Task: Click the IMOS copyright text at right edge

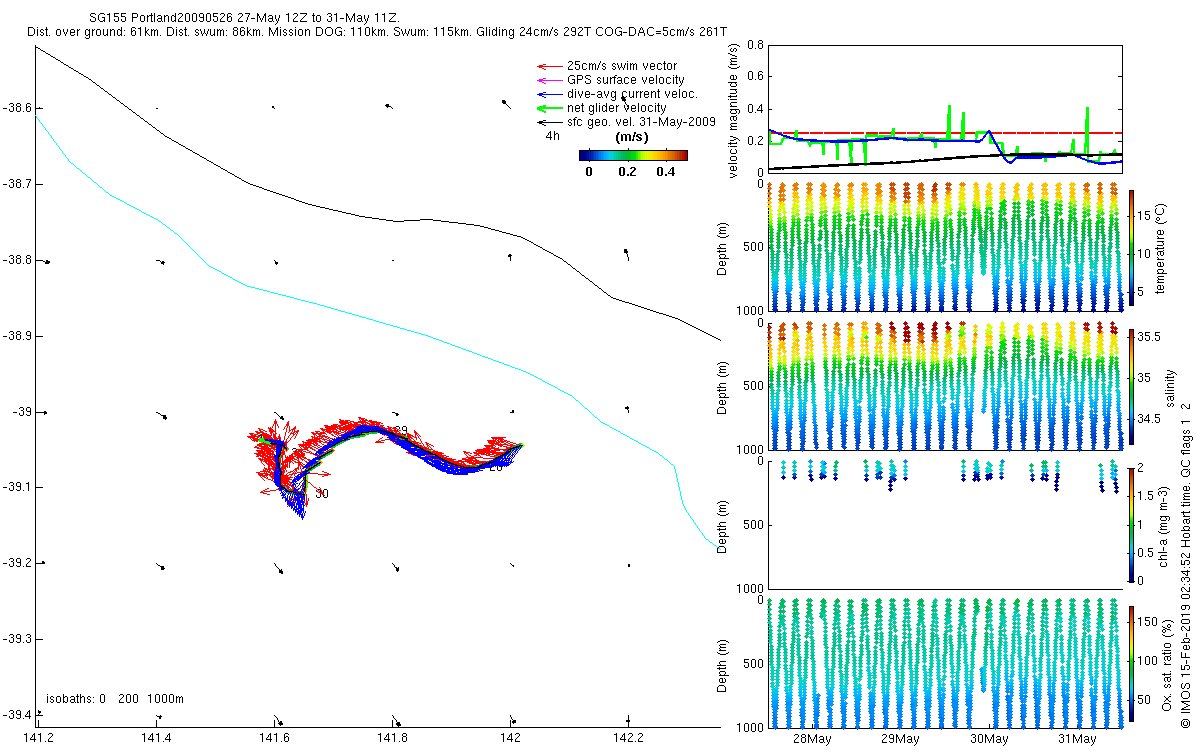Action: coord(1186,600)
